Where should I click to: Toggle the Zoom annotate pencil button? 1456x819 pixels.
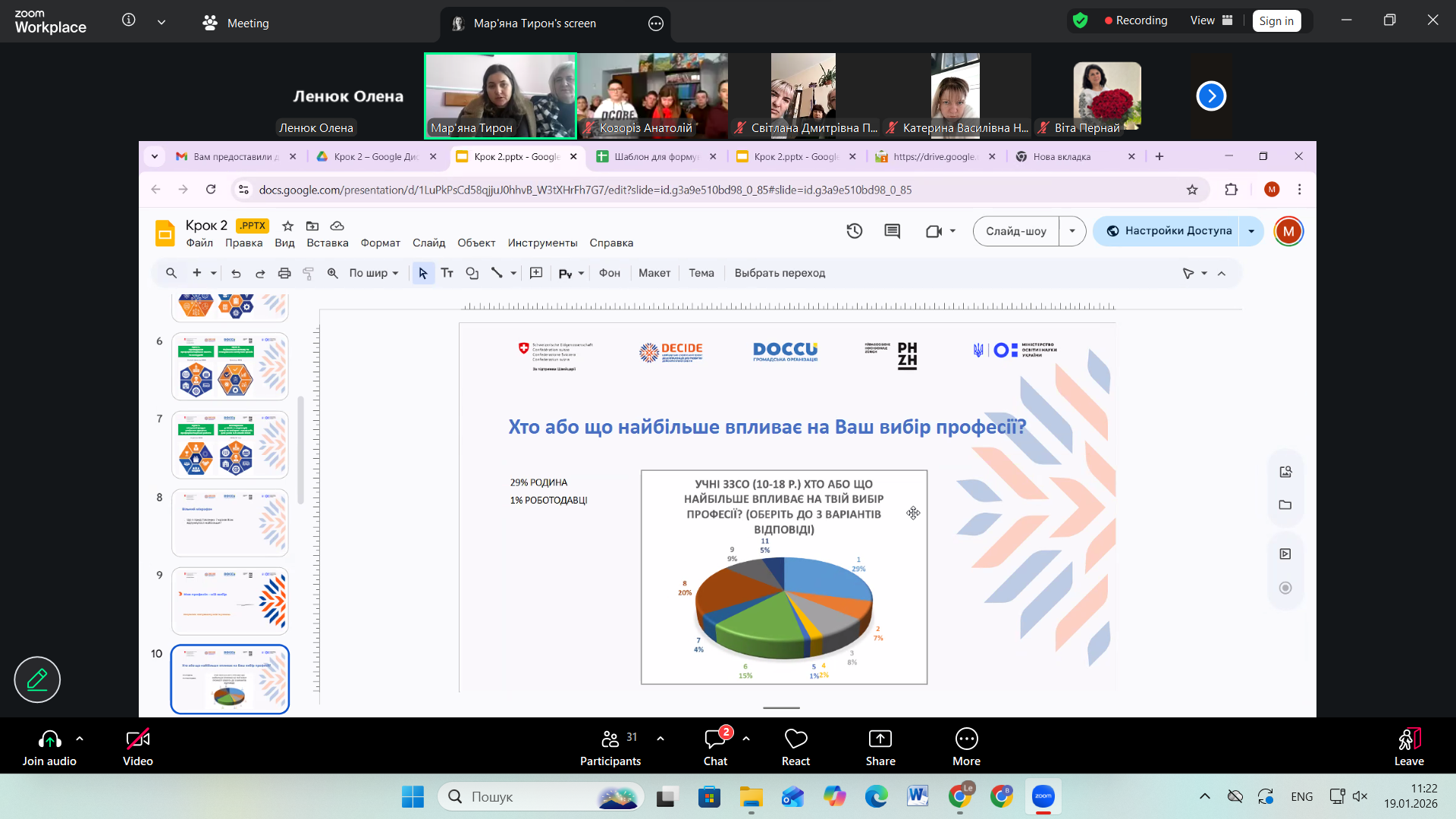click(37, 679)
